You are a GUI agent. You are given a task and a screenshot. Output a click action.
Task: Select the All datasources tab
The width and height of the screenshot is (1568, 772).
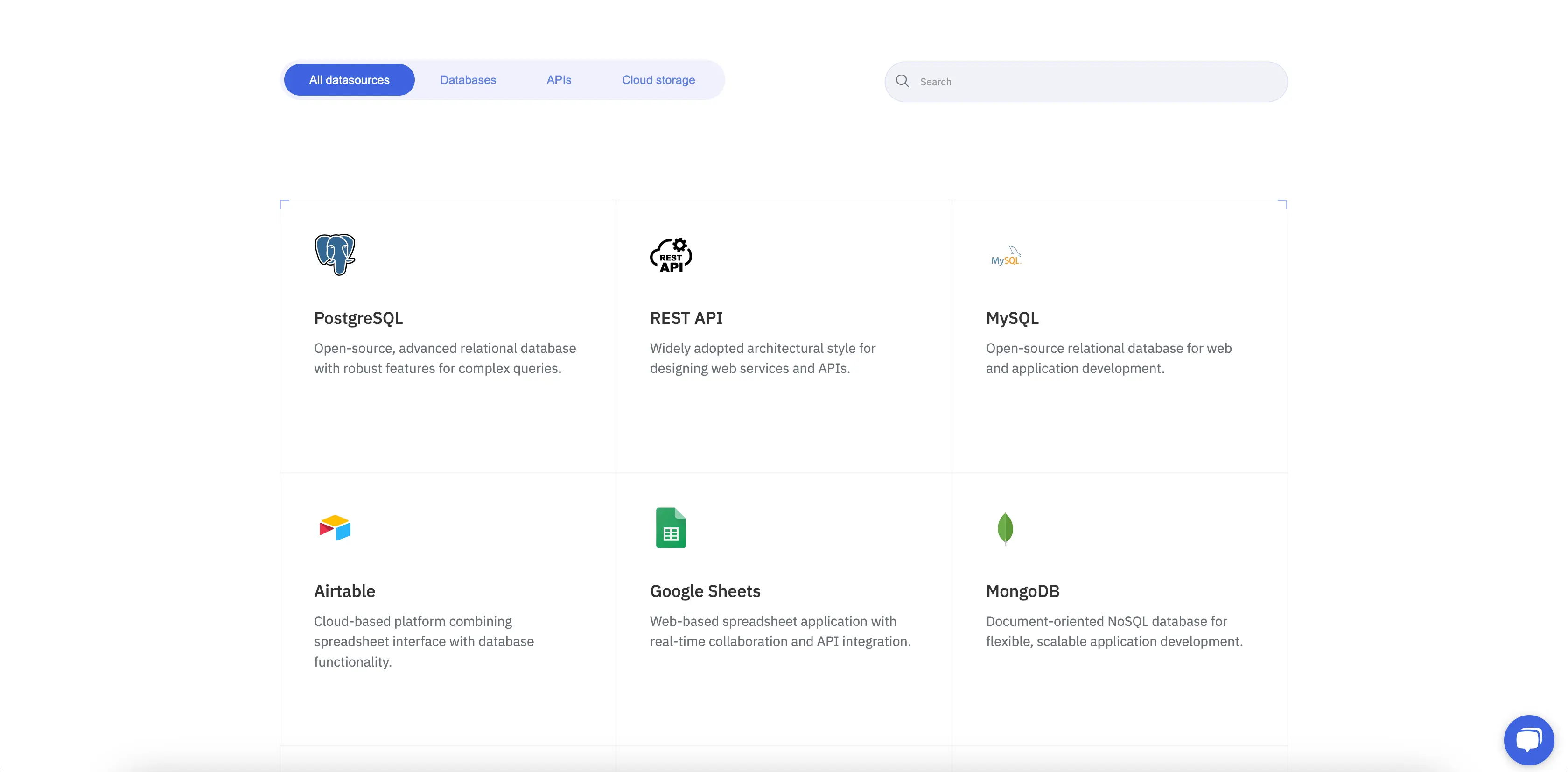point(350,80)
